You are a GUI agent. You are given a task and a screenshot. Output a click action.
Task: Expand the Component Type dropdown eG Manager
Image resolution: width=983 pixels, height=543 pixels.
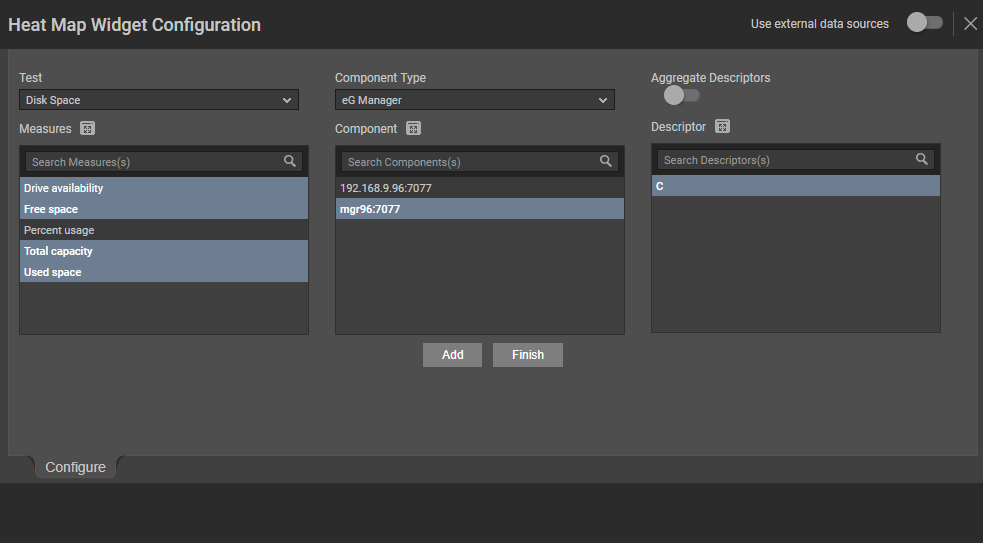[x=475, y=100]
